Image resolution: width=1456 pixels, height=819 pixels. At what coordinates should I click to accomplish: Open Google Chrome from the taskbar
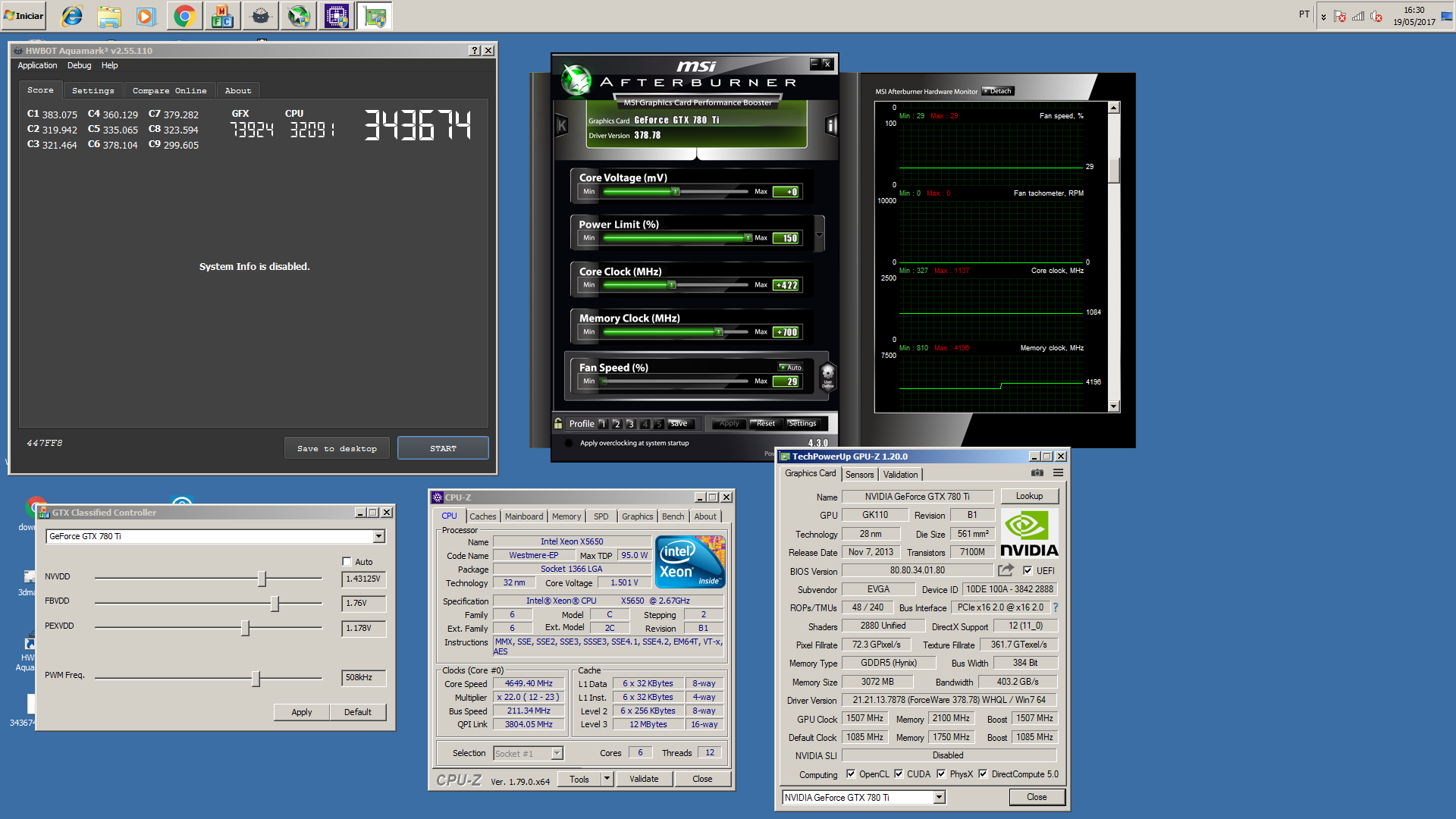(184, 16)
